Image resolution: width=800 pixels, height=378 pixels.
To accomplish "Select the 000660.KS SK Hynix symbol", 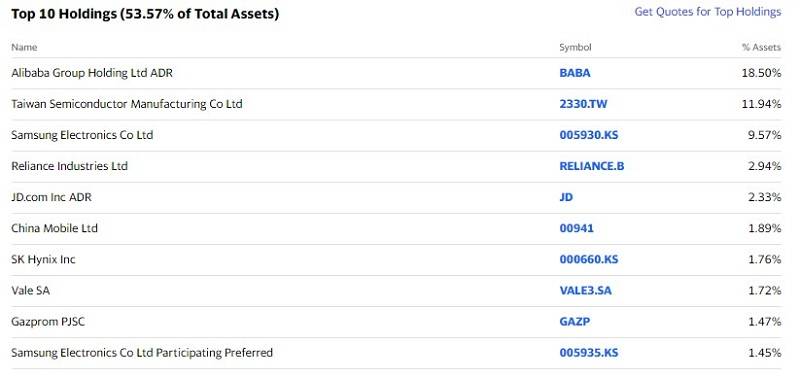I will (589, 259).
